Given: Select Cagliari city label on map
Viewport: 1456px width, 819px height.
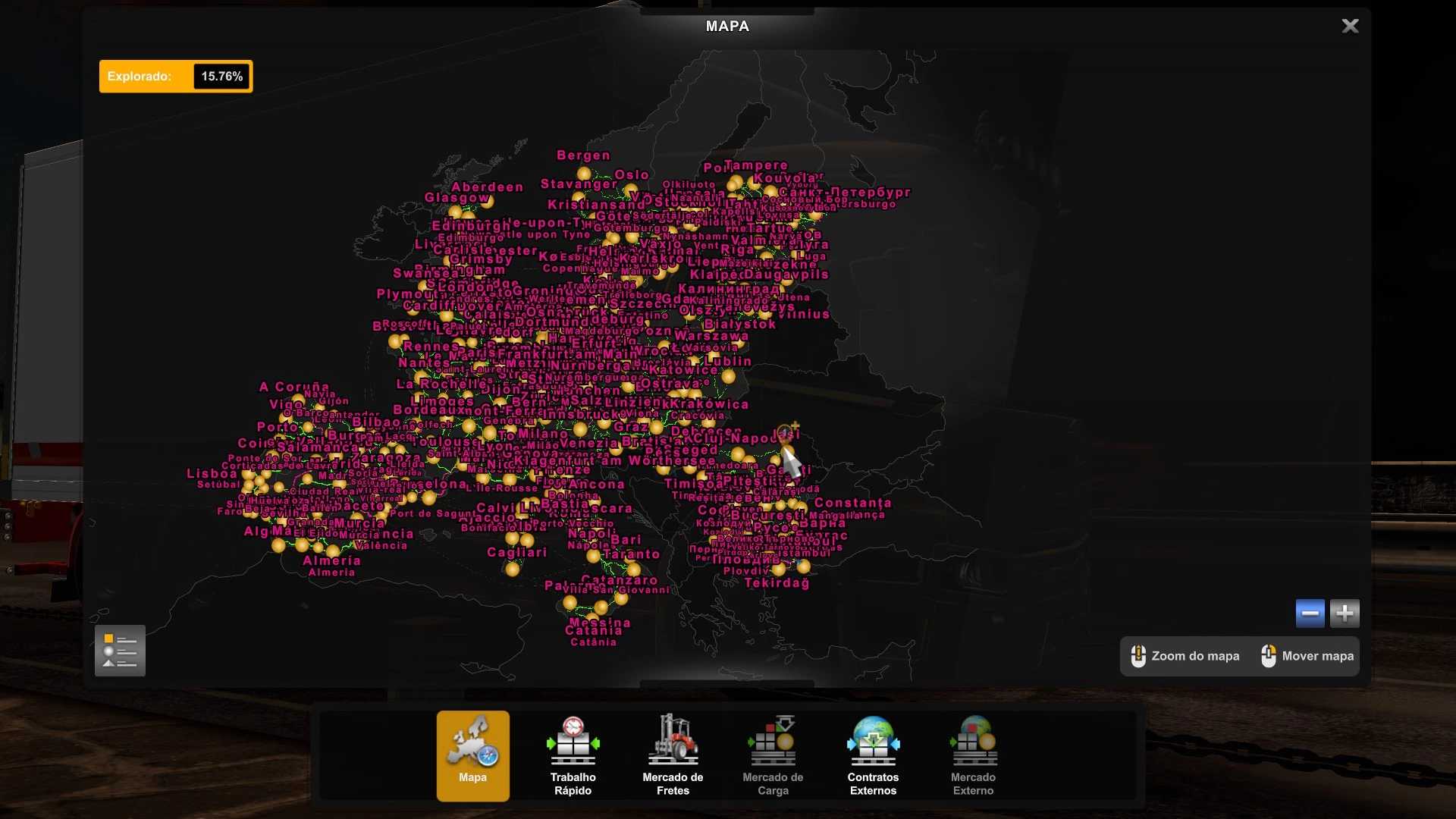Looking at the screenshot, I should click(x=516, y=552).
